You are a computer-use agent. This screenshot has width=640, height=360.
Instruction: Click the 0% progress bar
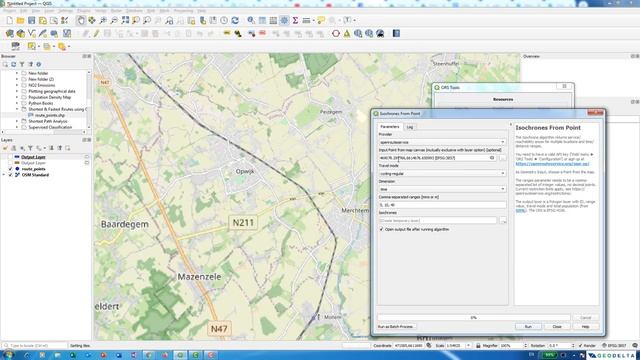click(473, 318)
